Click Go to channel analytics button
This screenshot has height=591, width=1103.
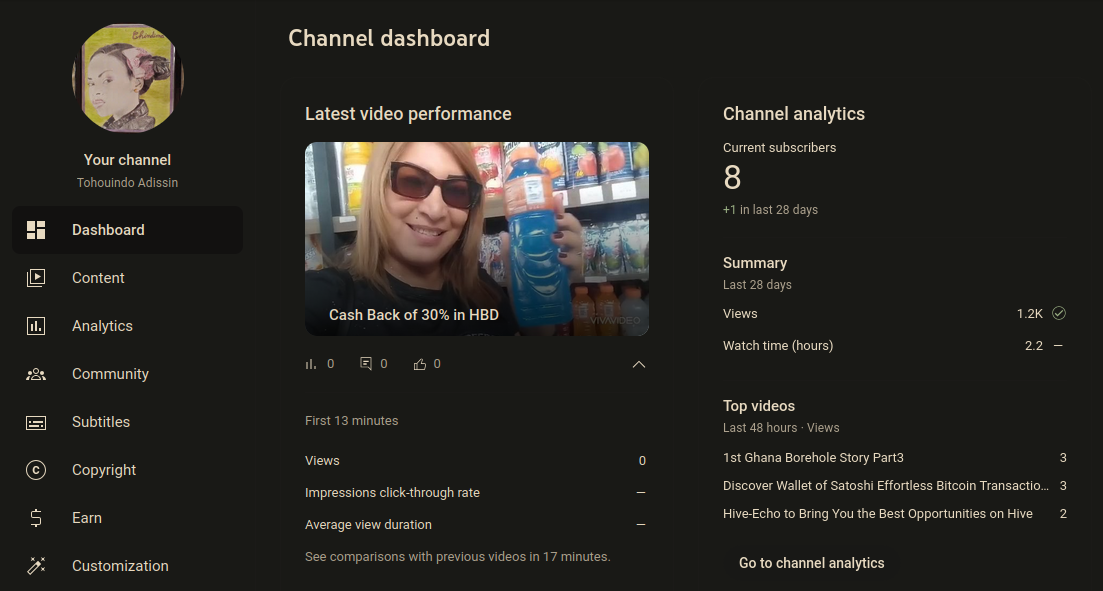(811, 563)
